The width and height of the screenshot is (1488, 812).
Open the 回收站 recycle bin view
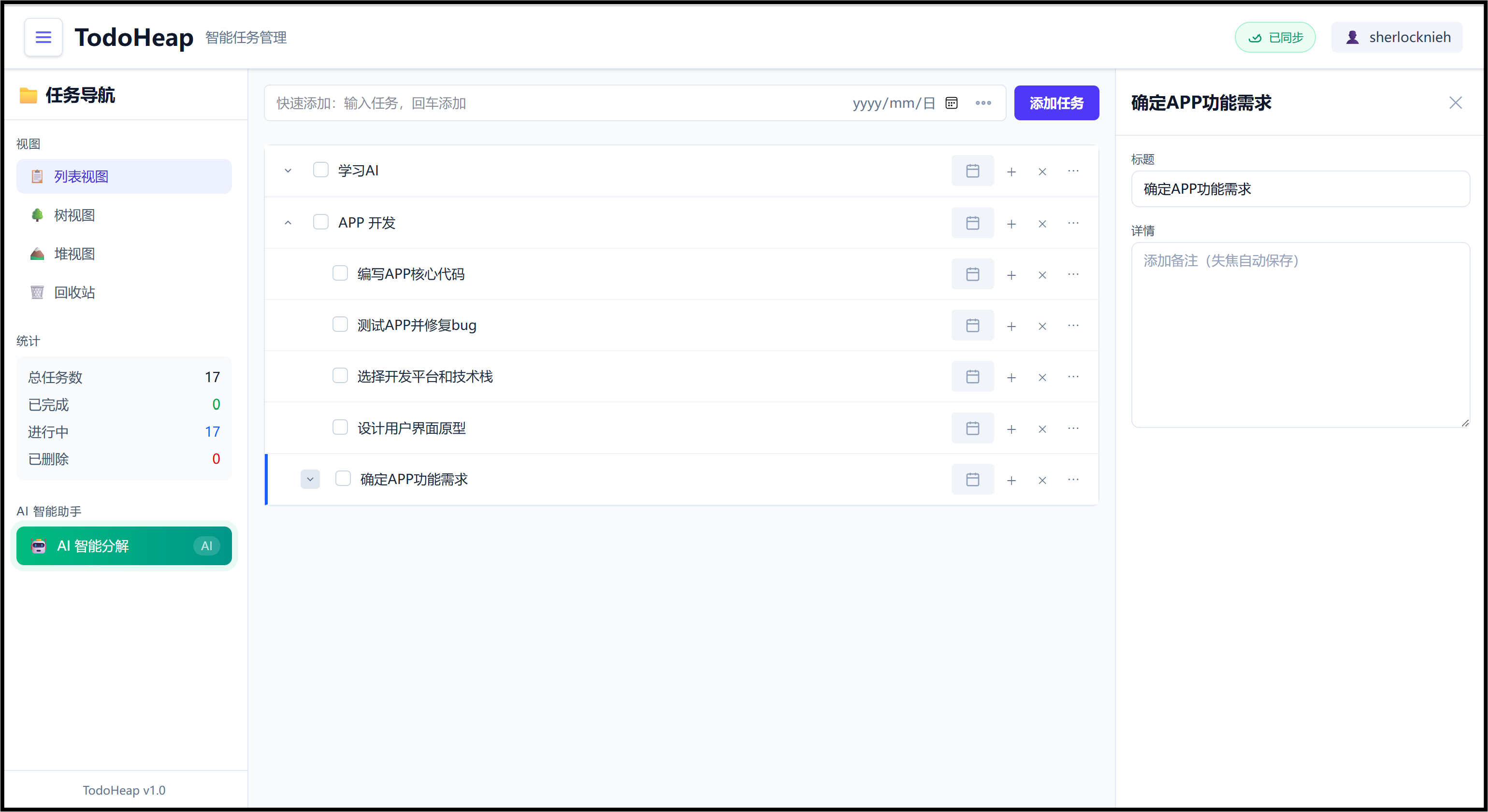pyautogui.click(x=74, y=292)
